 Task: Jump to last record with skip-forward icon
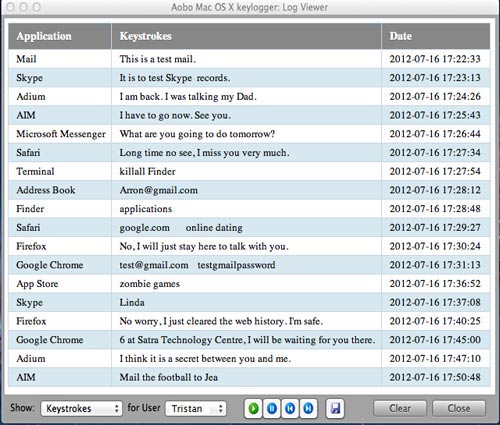click(308, 408)
